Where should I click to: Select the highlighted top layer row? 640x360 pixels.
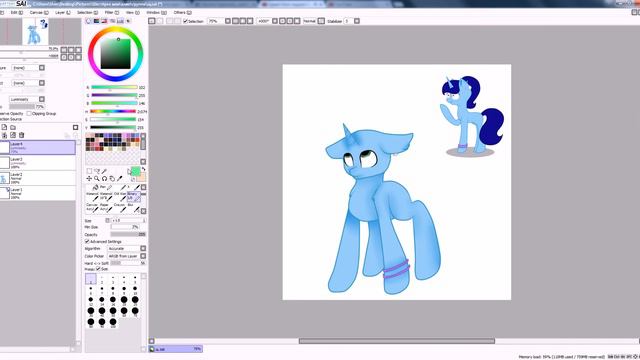point(38,147)
